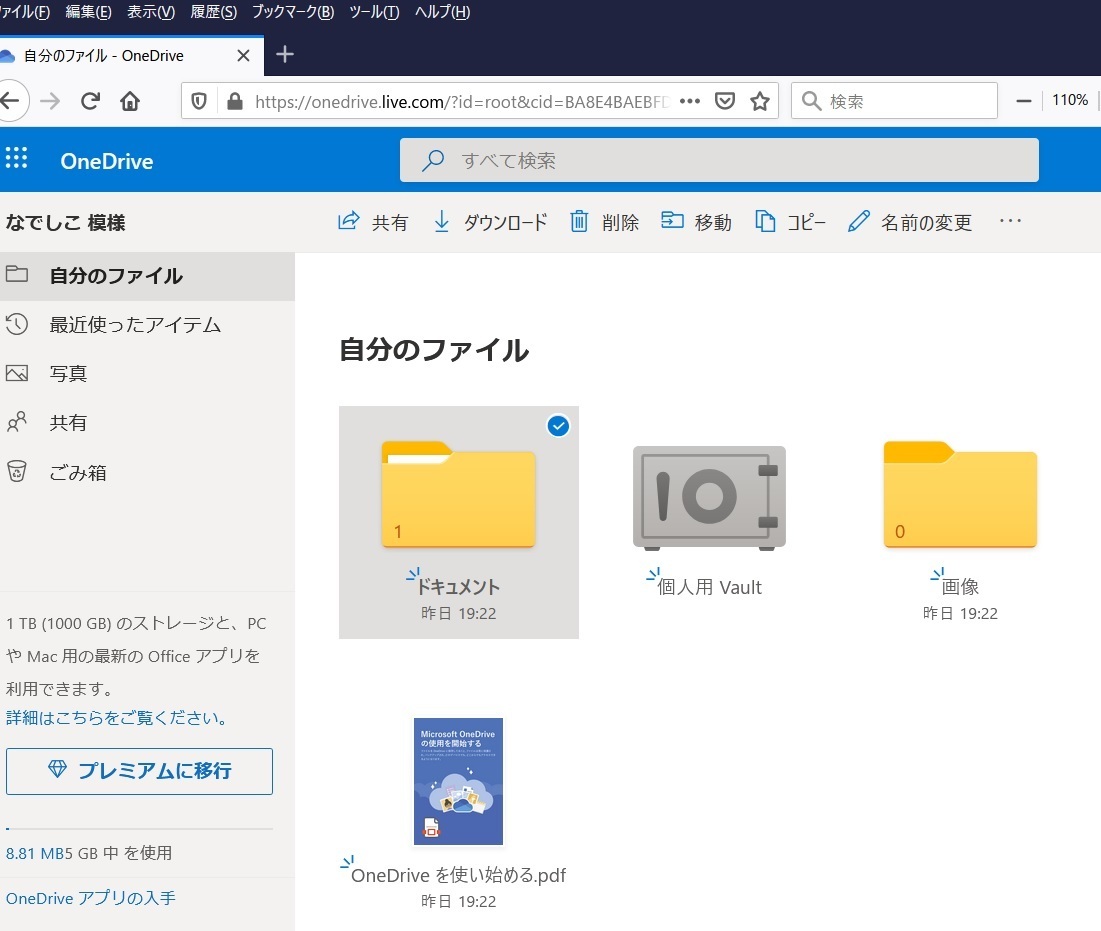Screen dimensions: 1101x931
Task: Open page actions (•••) in the address bar
Action: pos(690,101)
